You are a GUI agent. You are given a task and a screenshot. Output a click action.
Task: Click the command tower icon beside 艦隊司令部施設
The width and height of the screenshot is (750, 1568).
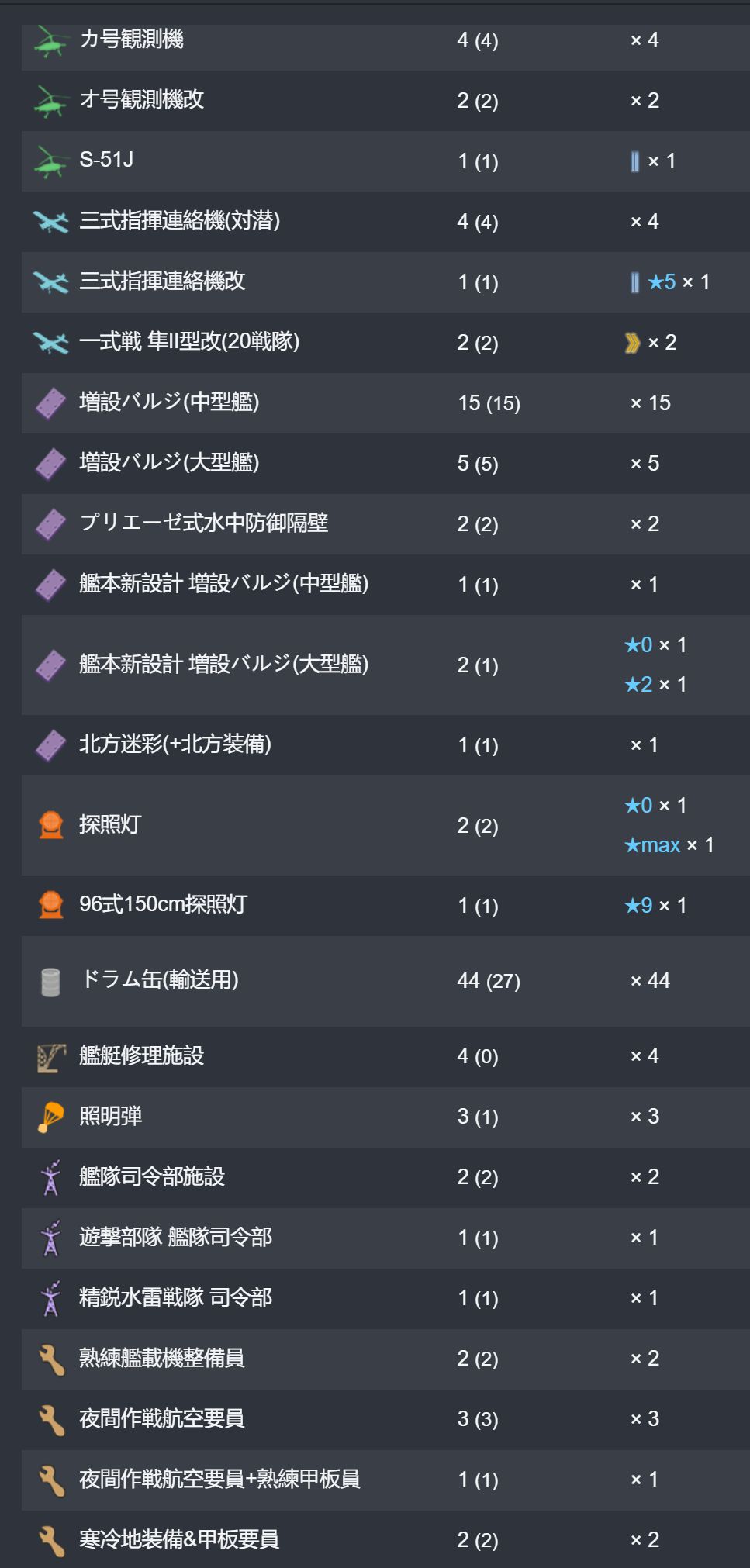click(x=51, y=1178)
